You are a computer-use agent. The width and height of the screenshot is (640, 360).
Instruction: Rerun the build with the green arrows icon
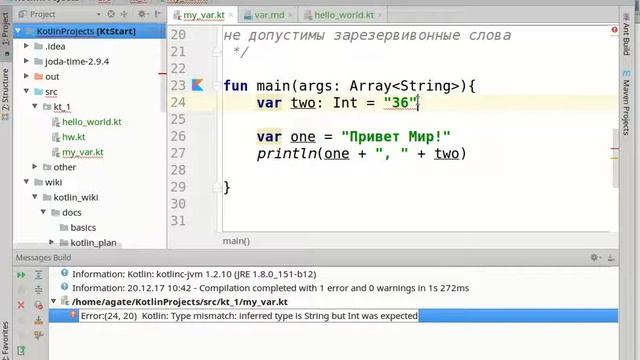(x=21, y=275)
